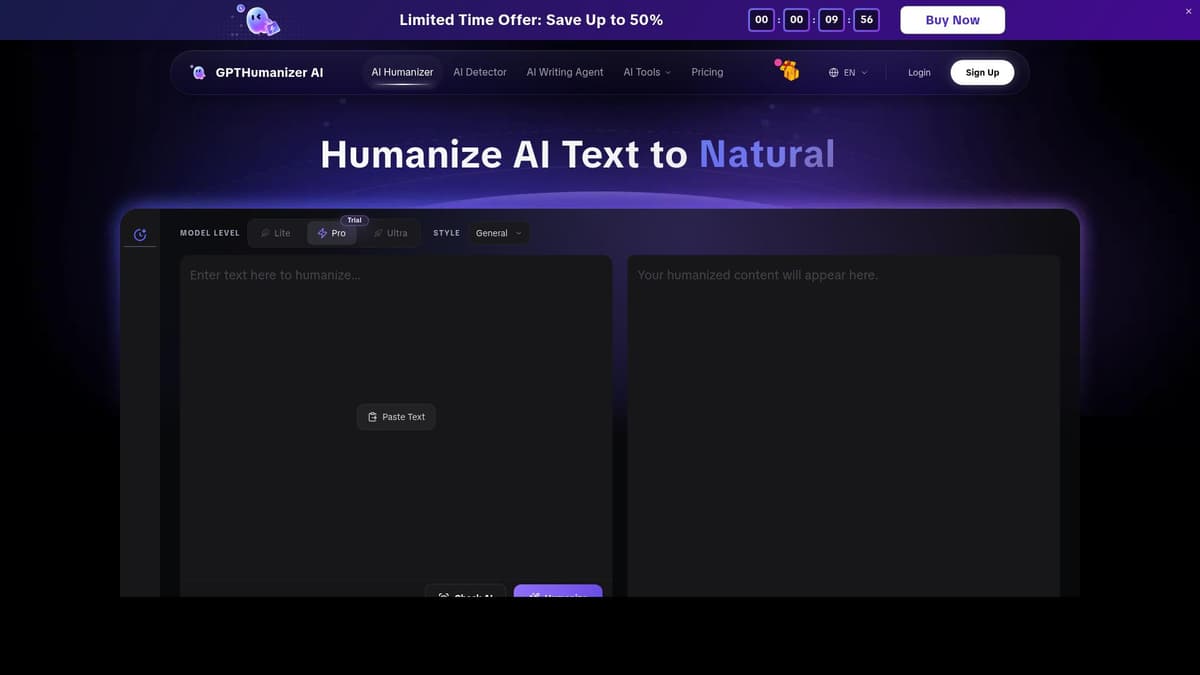Click the Lite model's quill icon
Viewport: 1200px width, 675px height.
point(262,232)
